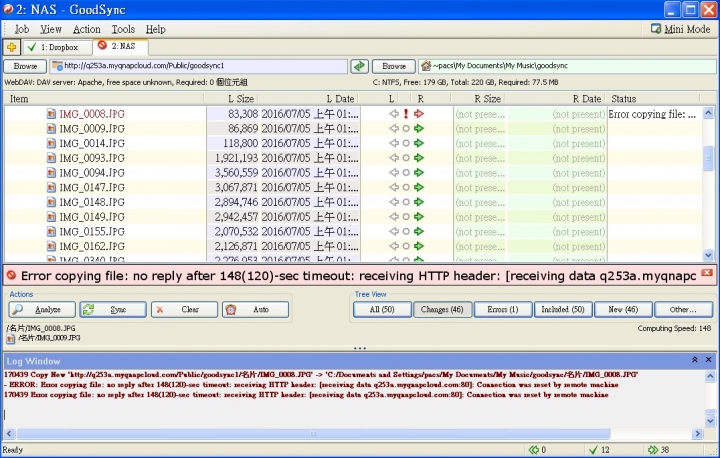Click file icon of IMG_0147.JPG
Viewport: 720px width, 458px height.
tap(51, 187)
